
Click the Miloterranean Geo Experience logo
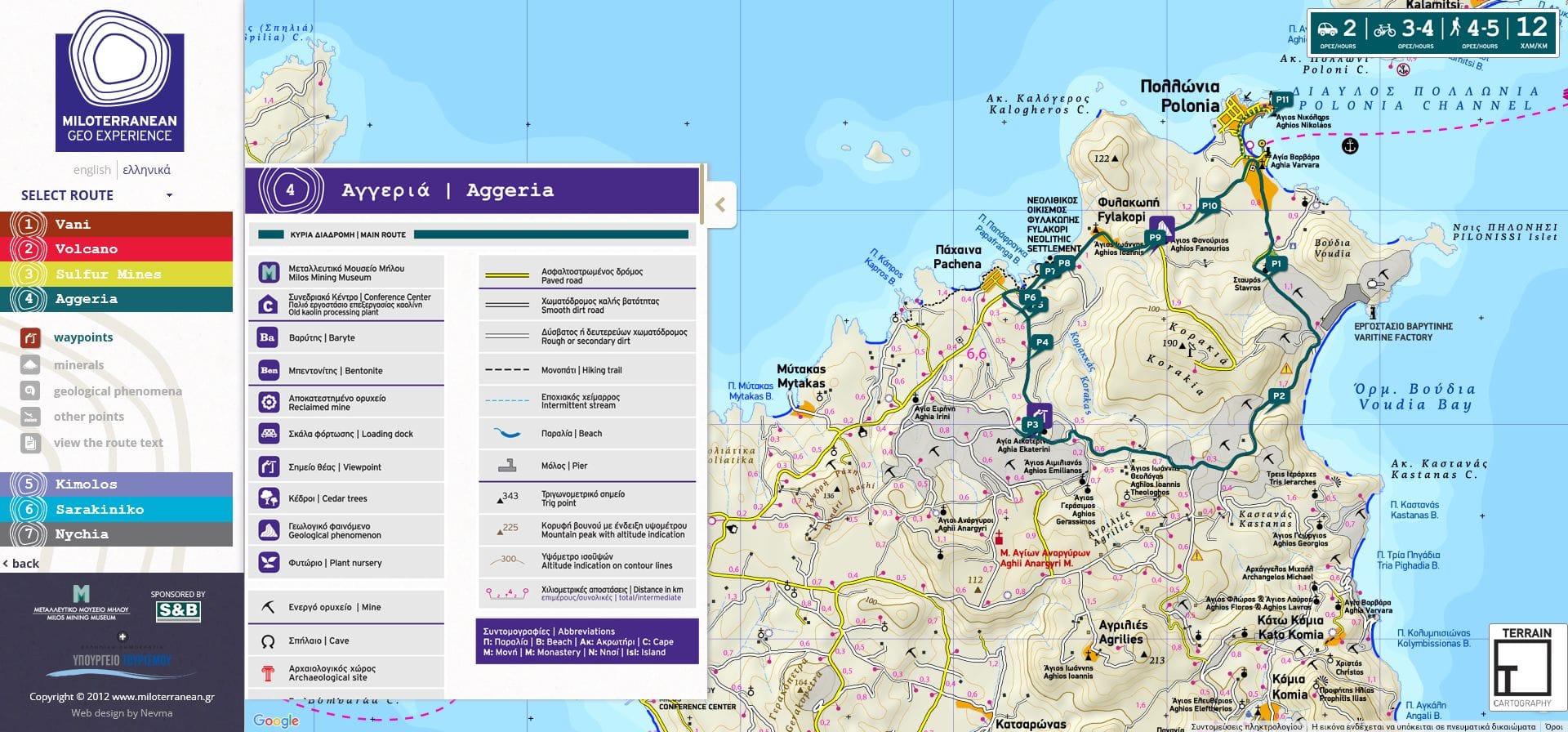[x=120, y=82]
